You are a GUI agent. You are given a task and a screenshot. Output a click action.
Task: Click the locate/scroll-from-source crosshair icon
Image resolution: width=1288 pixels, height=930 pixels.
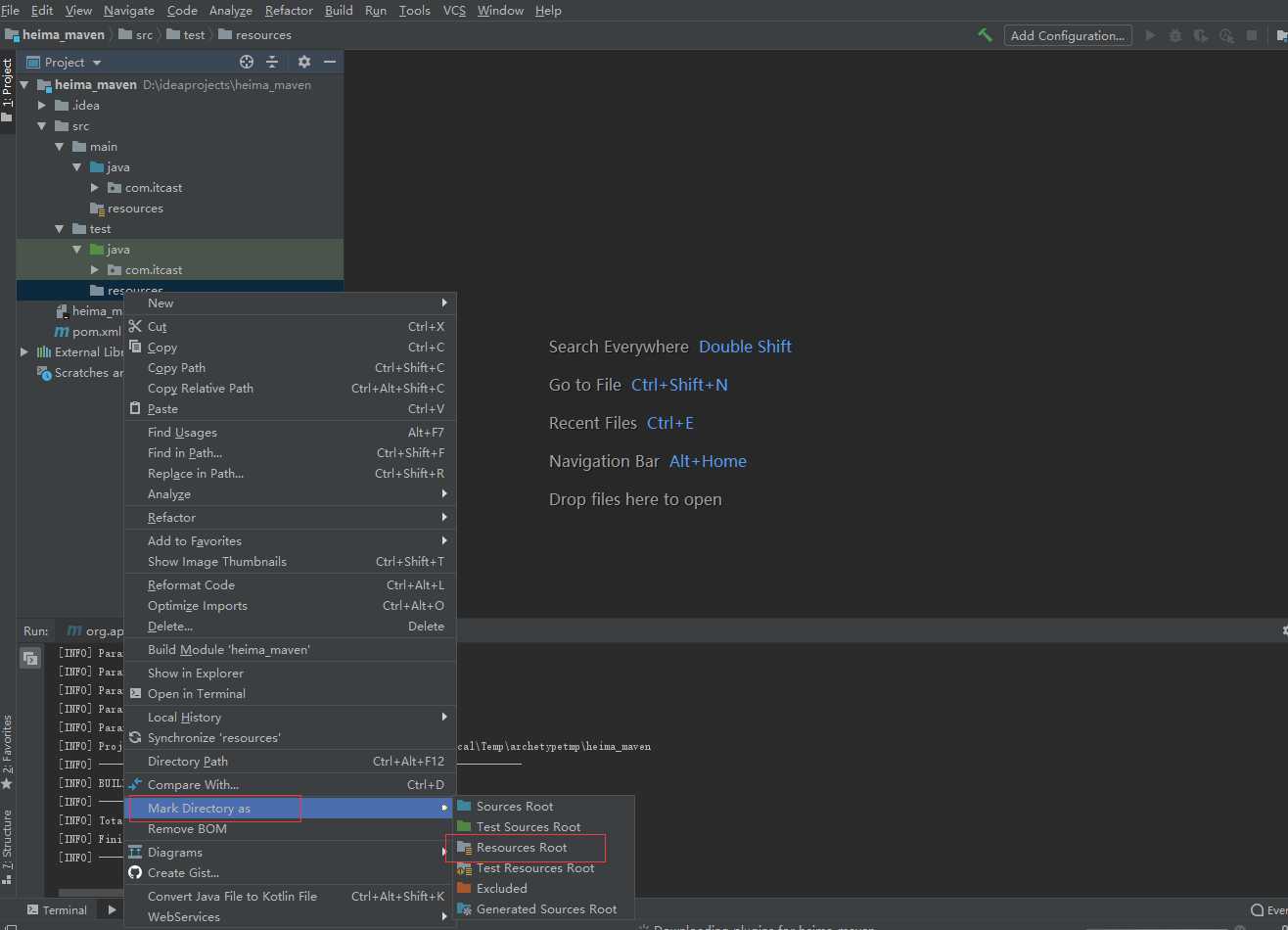coord(247,62)
